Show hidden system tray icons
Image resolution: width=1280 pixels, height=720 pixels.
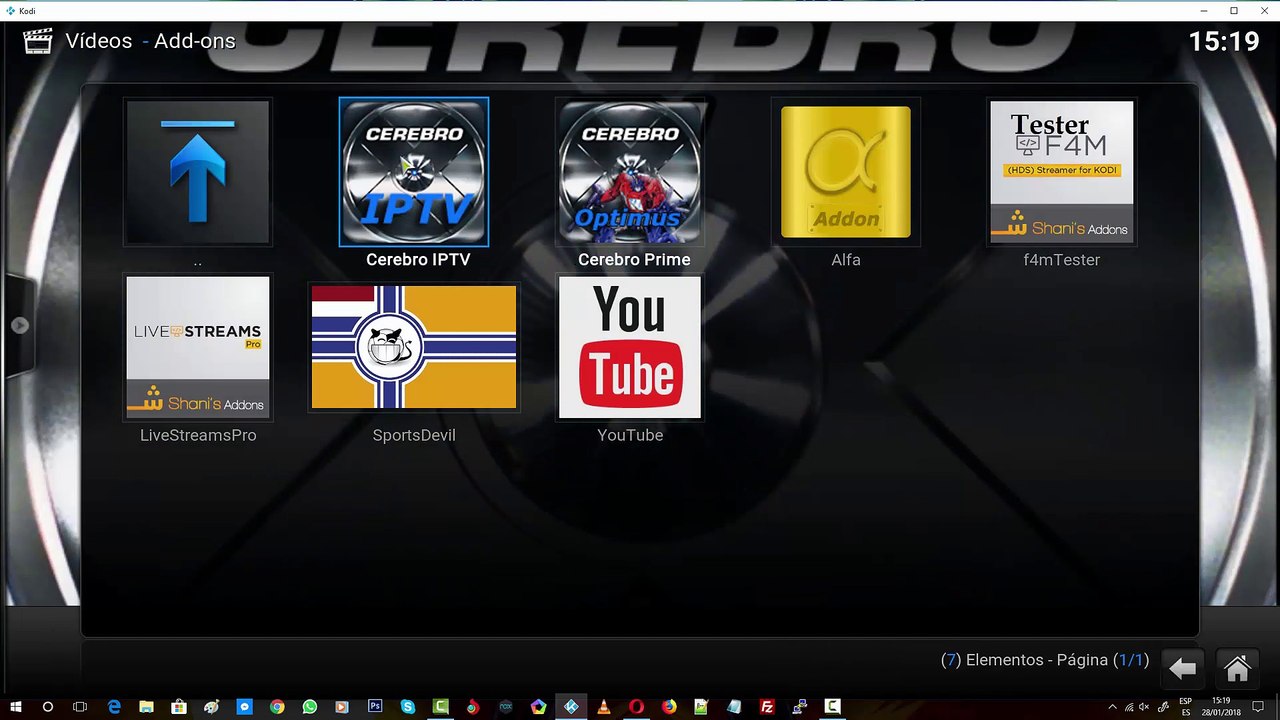click(x=1112, y=707)
